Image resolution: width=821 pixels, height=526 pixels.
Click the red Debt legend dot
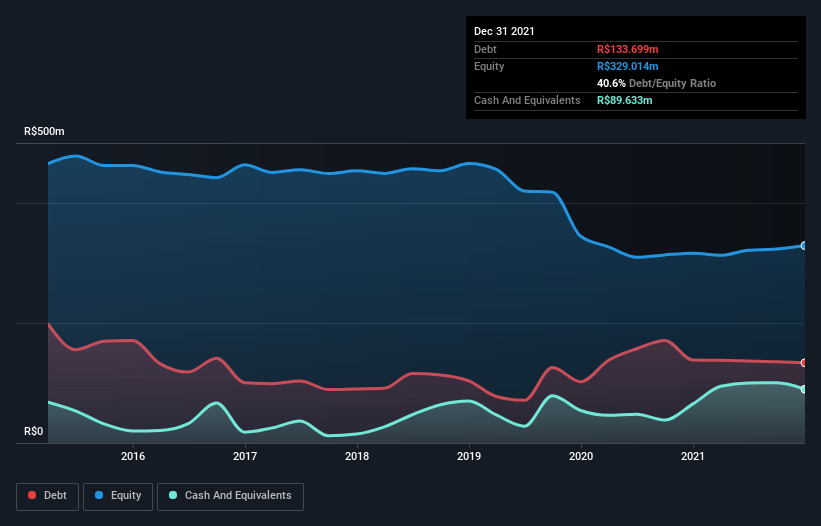[32, 495]
